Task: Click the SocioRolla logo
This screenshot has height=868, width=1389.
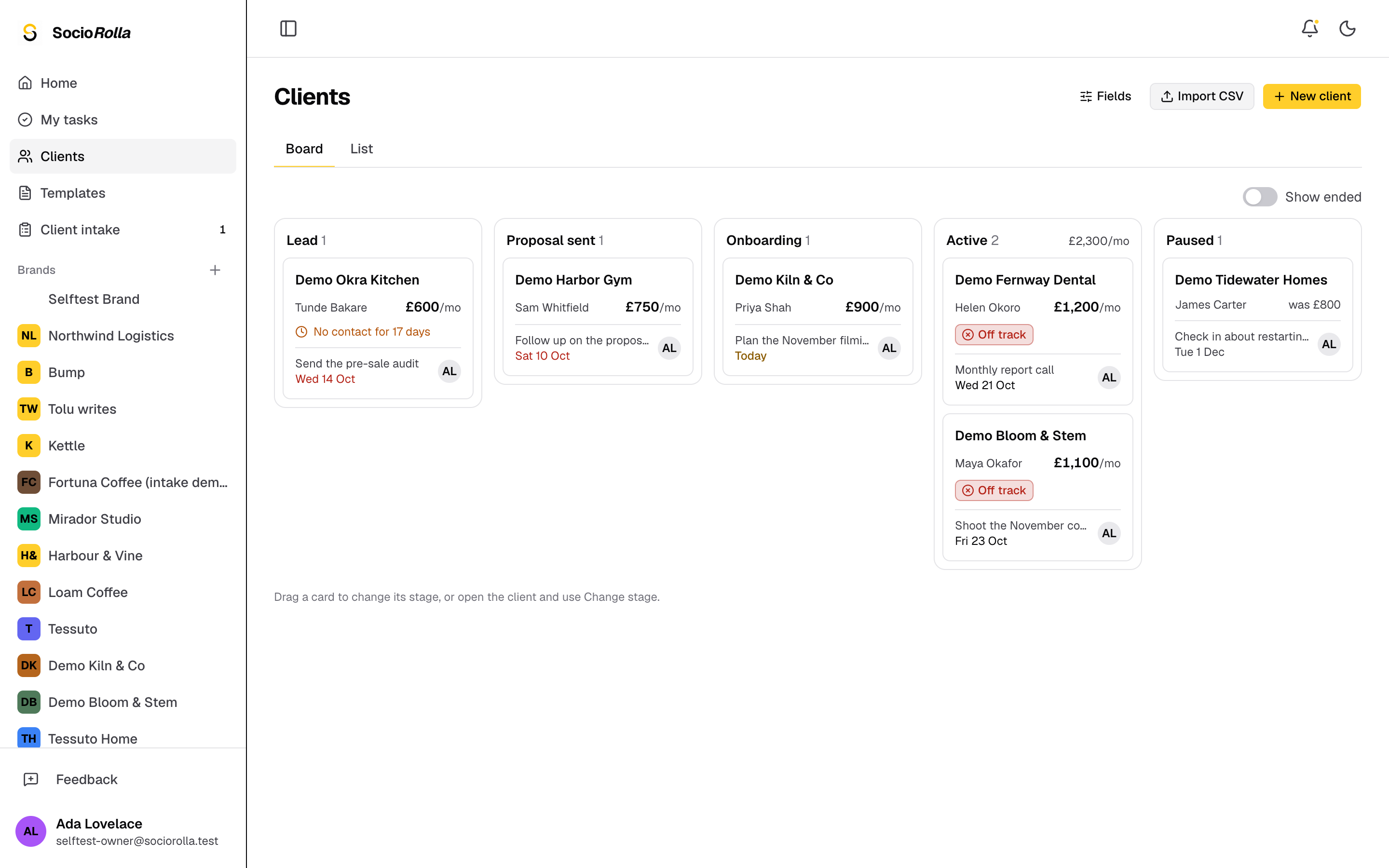Action: pos(76,33)
